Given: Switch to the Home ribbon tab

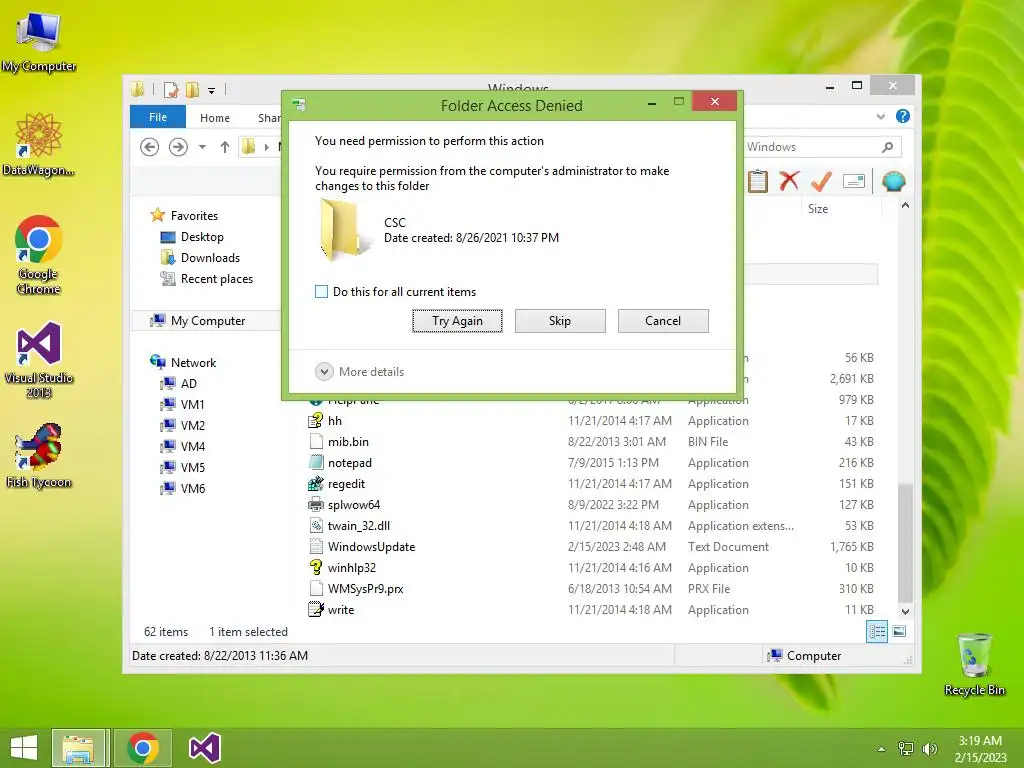Looking at the screenshot, I should click(x=215, y=118).
